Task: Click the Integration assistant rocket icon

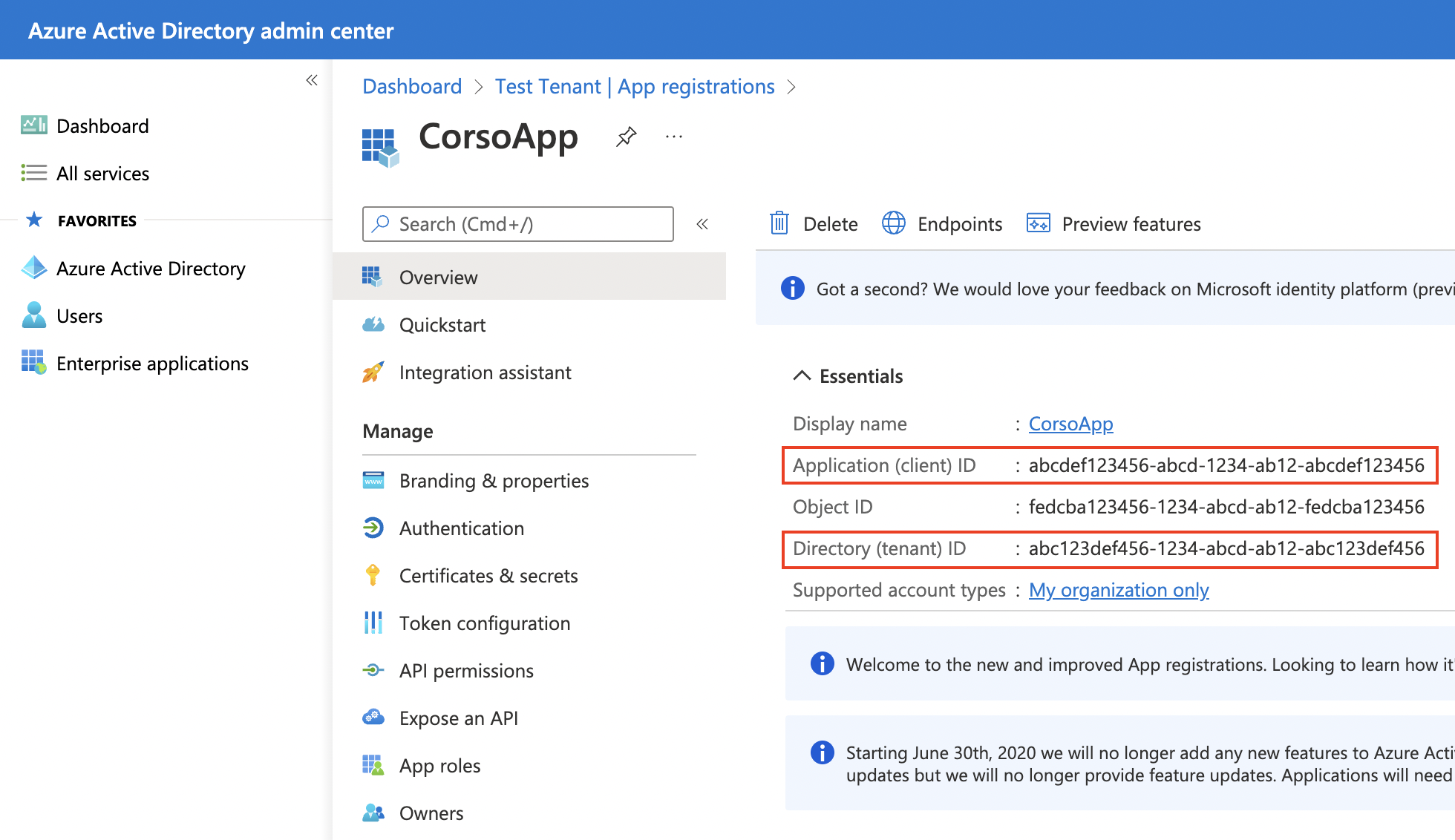Action: pos(373,372)
